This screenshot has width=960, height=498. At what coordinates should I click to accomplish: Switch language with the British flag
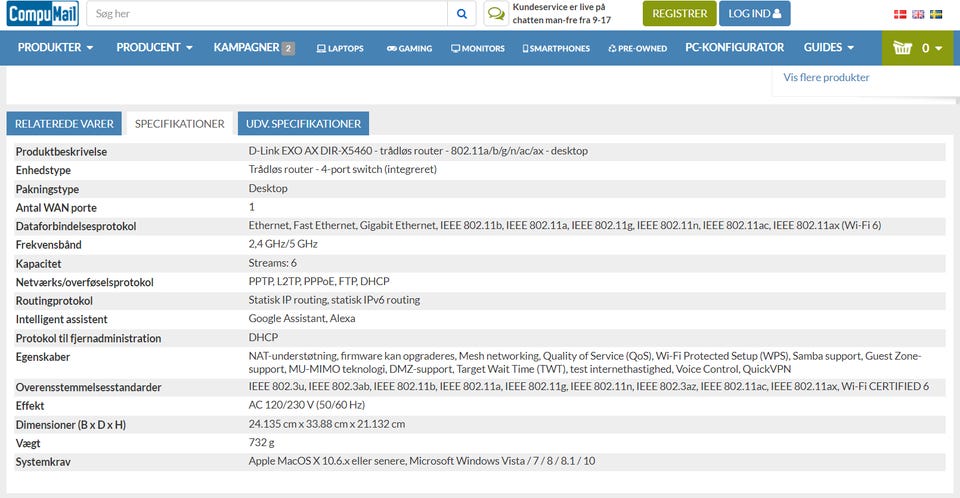[x=918, y=14]
